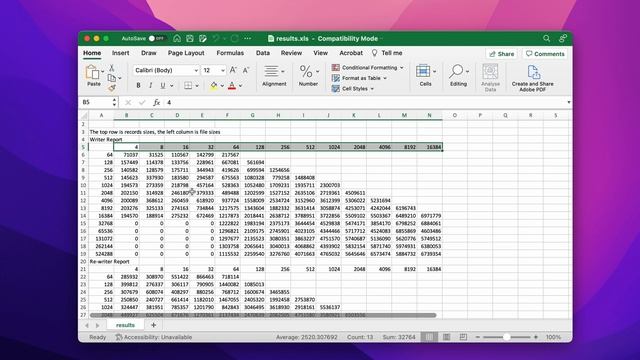Toggle Underline formatting

tap(162, 86)
